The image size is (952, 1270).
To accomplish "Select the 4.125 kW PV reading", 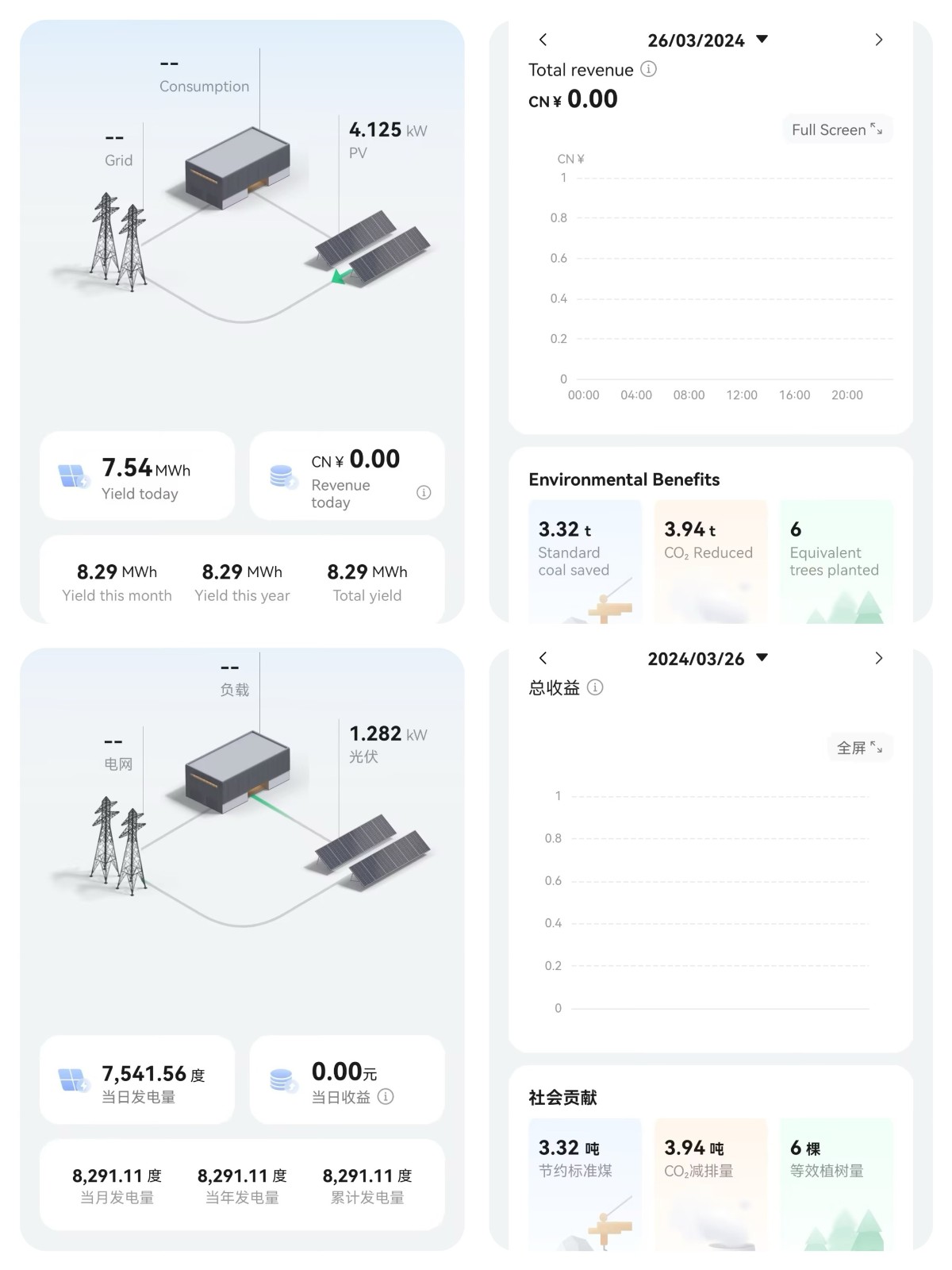I will 388,130.
